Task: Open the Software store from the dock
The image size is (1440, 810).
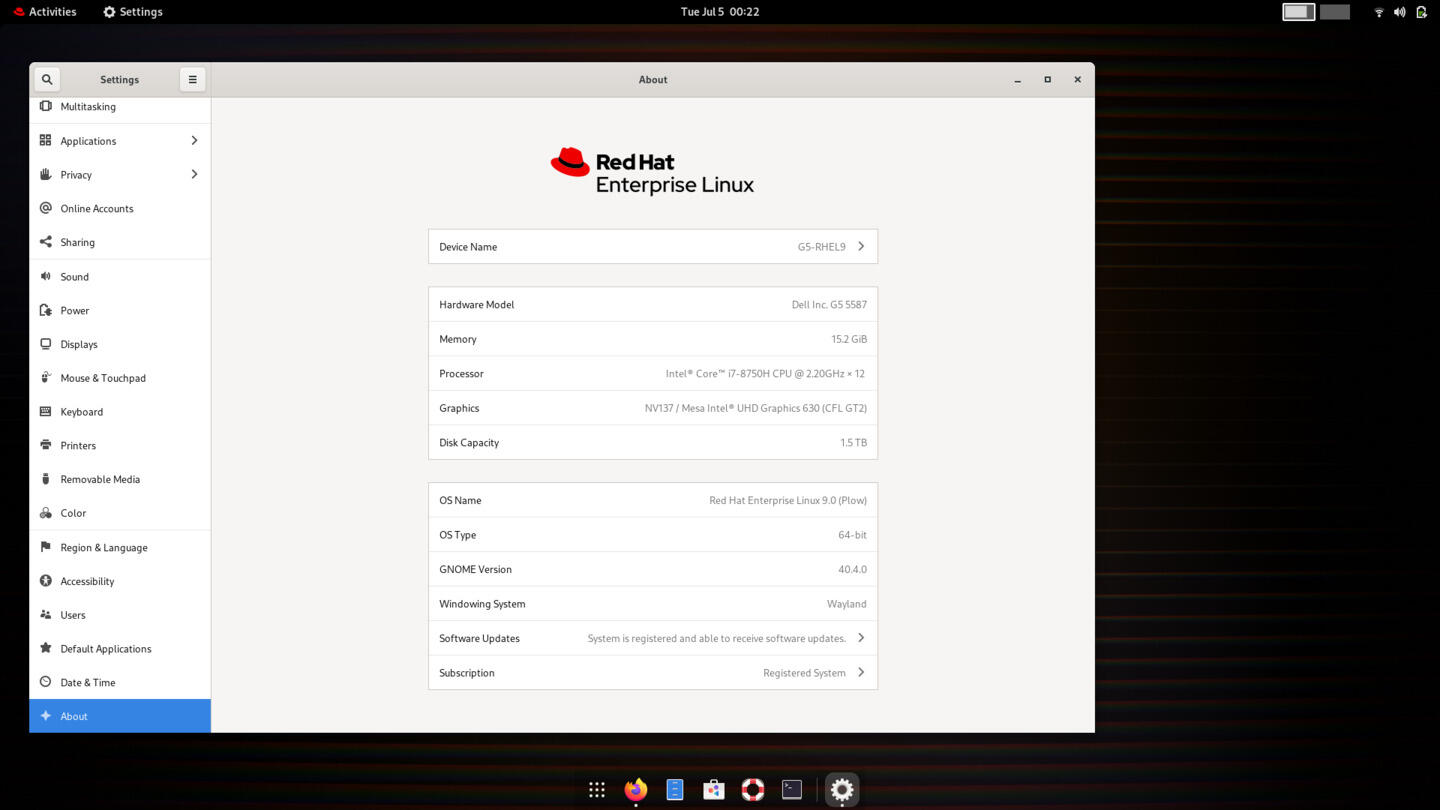Action: tap(714, 790)
